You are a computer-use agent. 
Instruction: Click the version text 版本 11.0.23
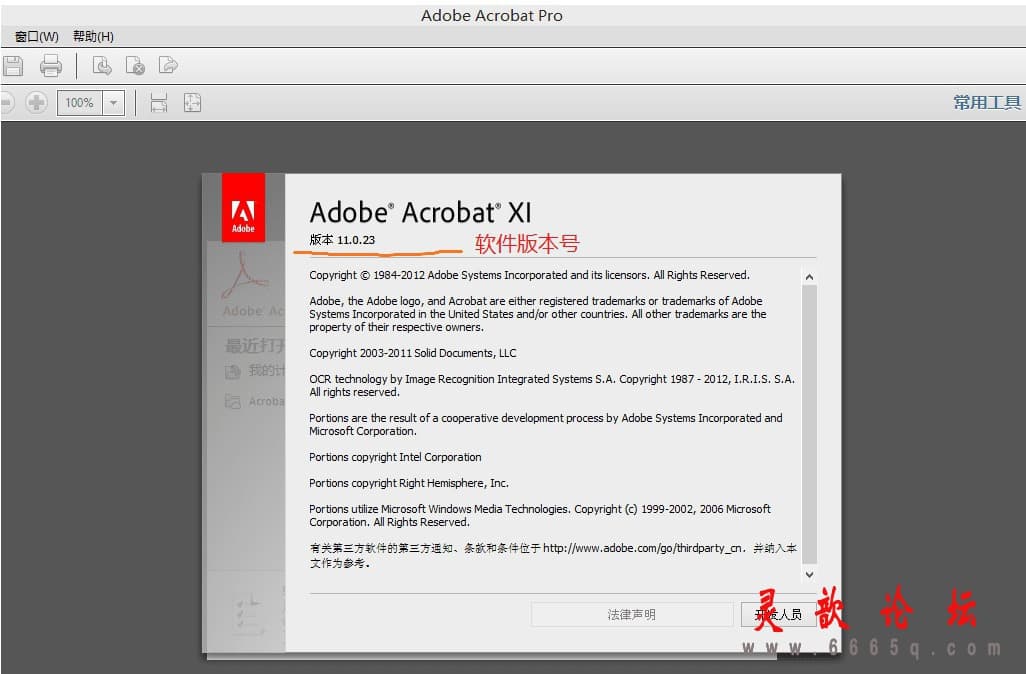coord(342,240)
